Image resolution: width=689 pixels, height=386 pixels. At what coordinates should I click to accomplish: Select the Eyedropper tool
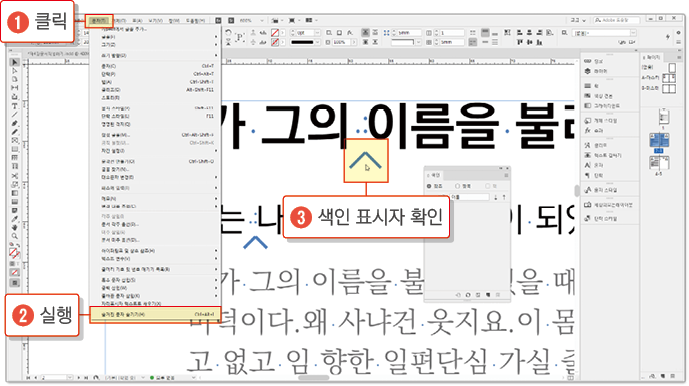15,219
